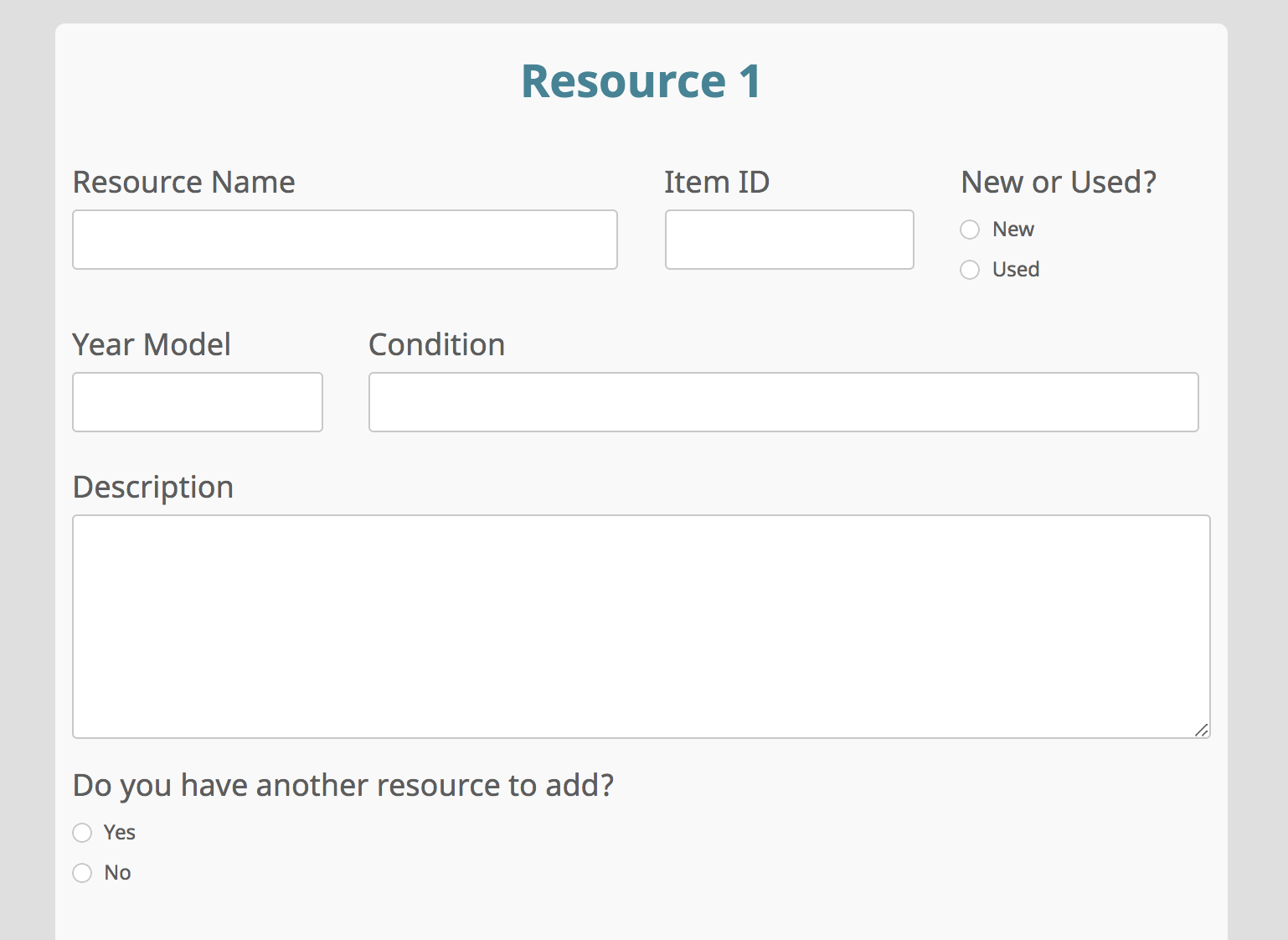Click the Resource Name input field
Viewport: 1288px width, 940px height.
coord(343,240)
